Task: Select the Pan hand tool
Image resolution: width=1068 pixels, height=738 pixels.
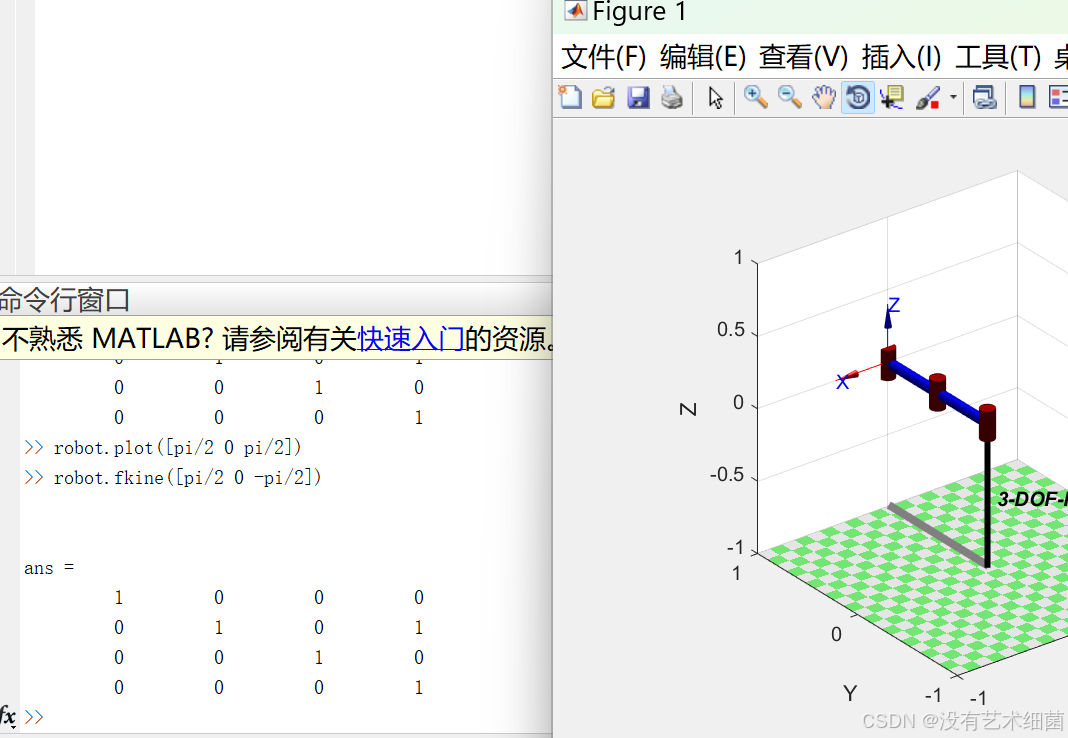Action: tap(823, 97)
